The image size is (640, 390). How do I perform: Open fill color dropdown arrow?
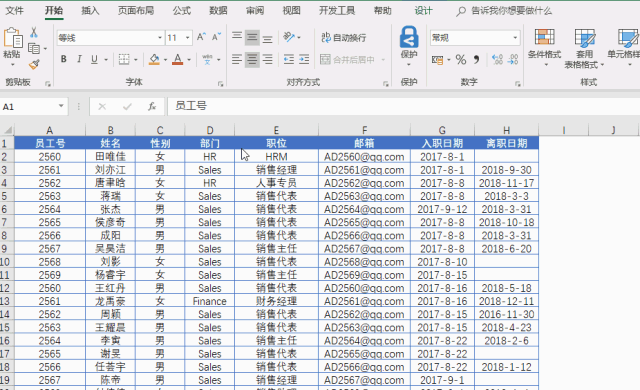[x=165, y=60]
